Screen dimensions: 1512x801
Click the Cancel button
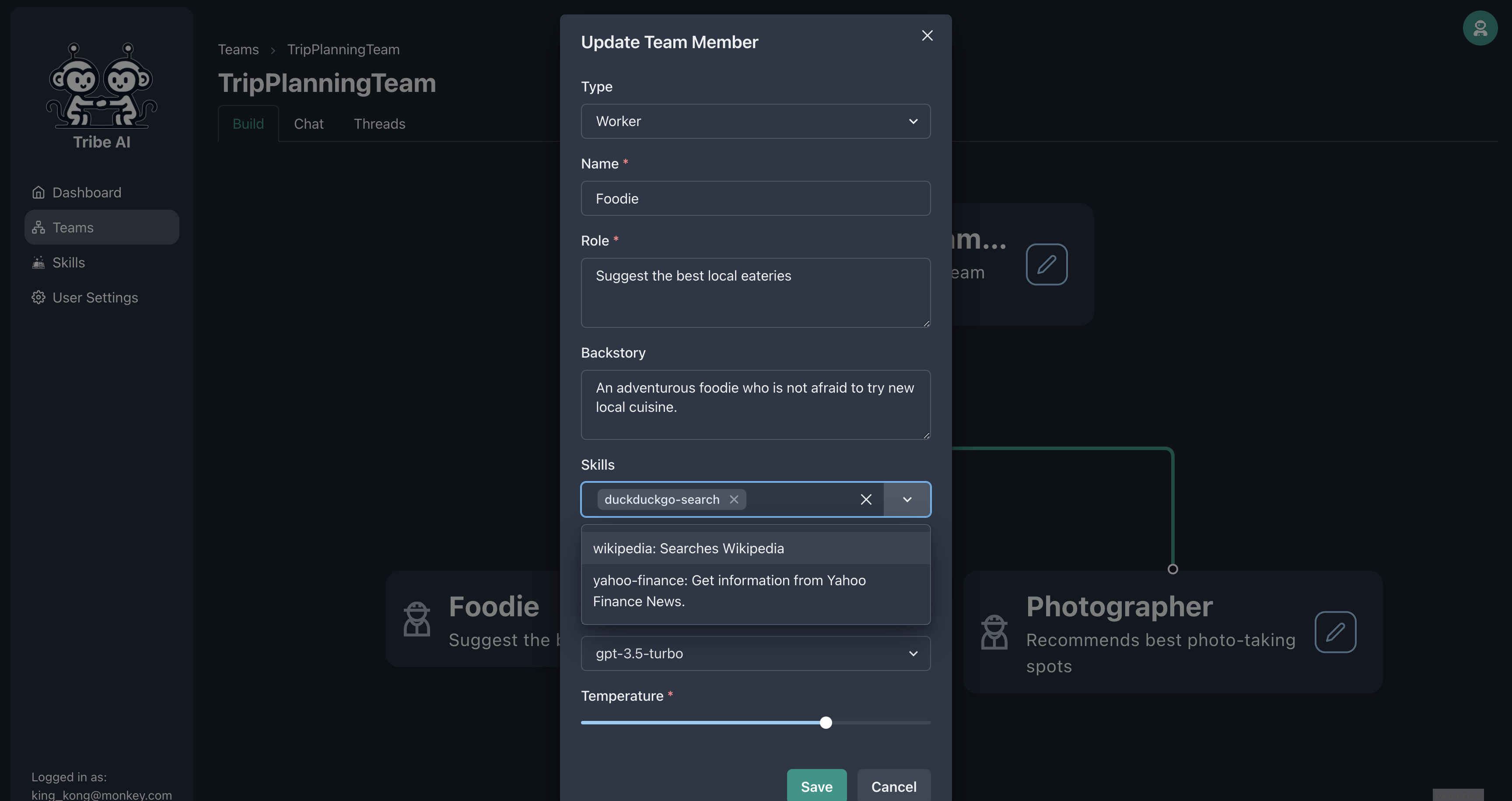pos(893,786)
